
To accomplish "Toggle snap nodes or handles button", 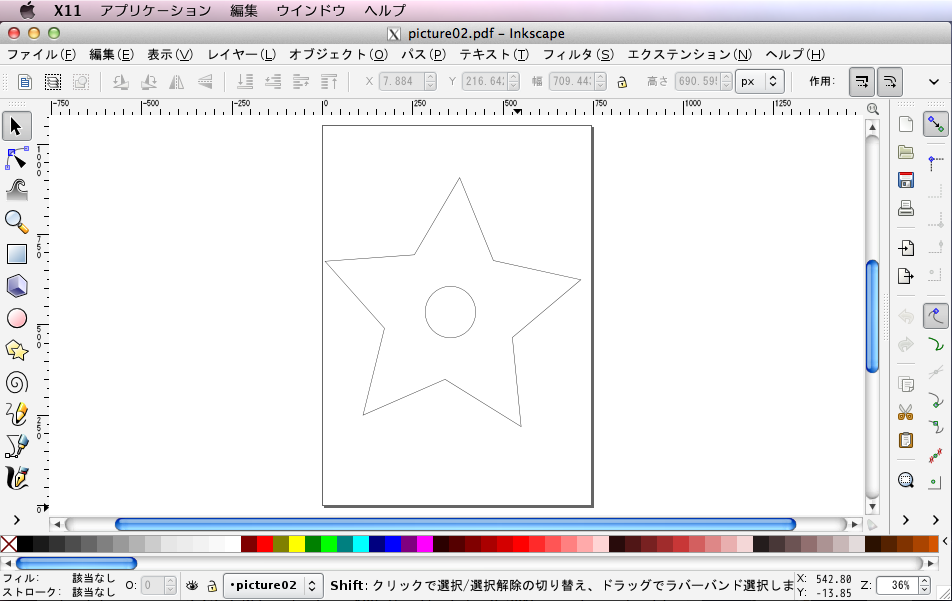I will point(936,316).
